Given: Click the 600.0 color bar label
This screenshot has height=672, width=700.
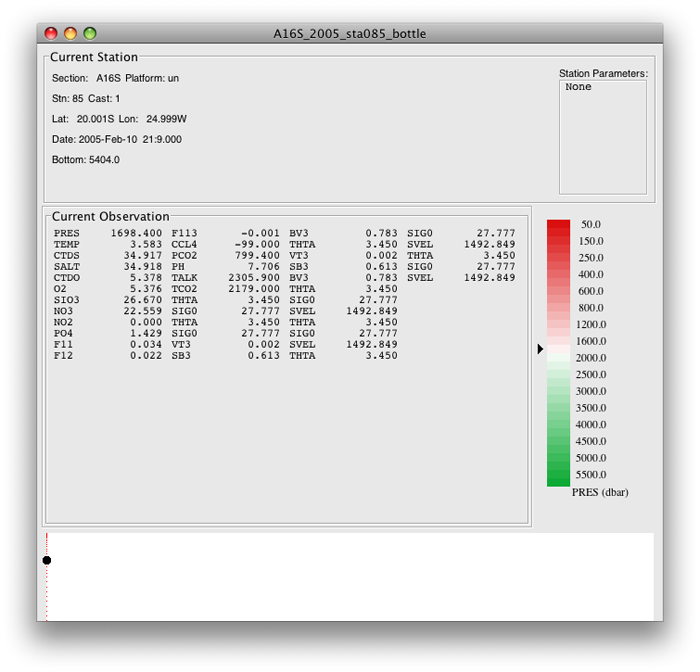Looking at the screenshot, I should [591, 291].
